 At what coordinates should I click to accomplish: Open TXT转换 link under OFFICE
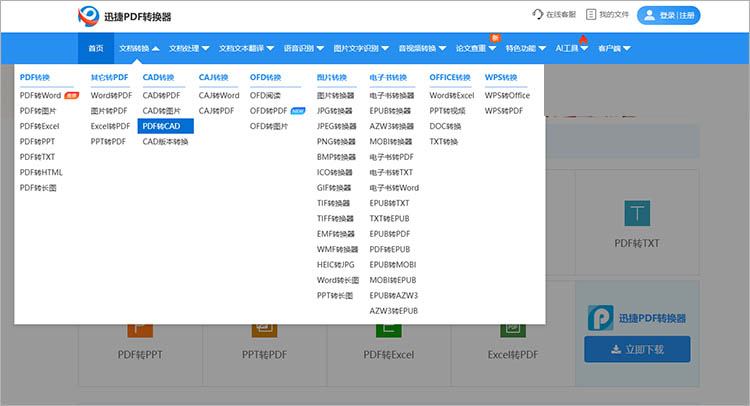[443, 142]
